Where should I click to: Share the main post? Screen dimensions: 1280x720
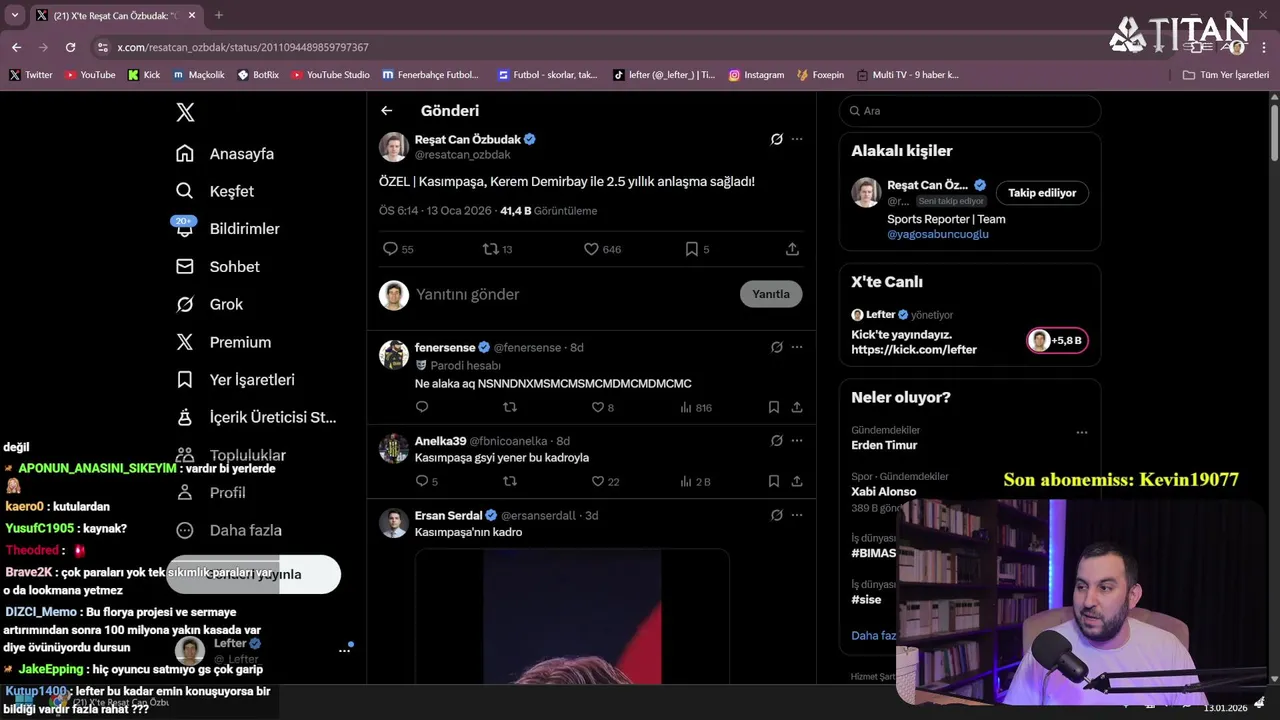pos(792,249)
